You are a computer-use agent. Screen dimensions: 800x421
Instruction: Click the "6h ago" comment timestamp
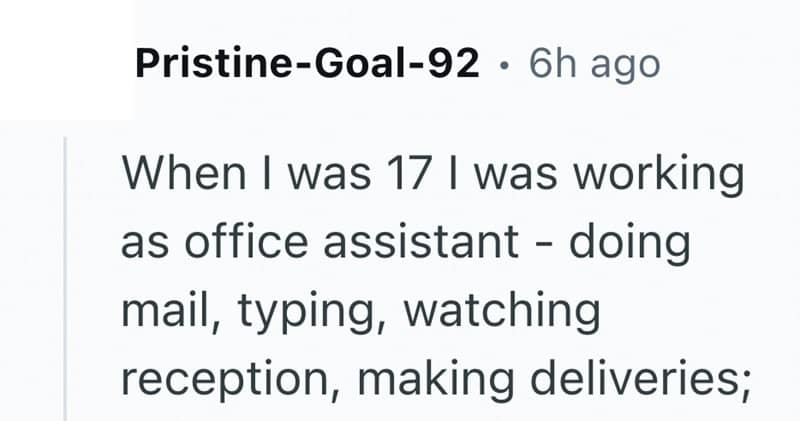(x=594, y=65)
